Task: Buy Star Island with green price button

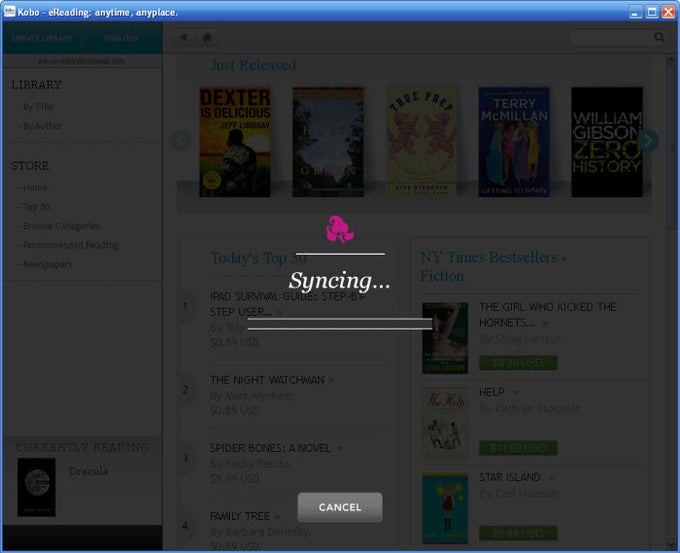Action: 518,533
